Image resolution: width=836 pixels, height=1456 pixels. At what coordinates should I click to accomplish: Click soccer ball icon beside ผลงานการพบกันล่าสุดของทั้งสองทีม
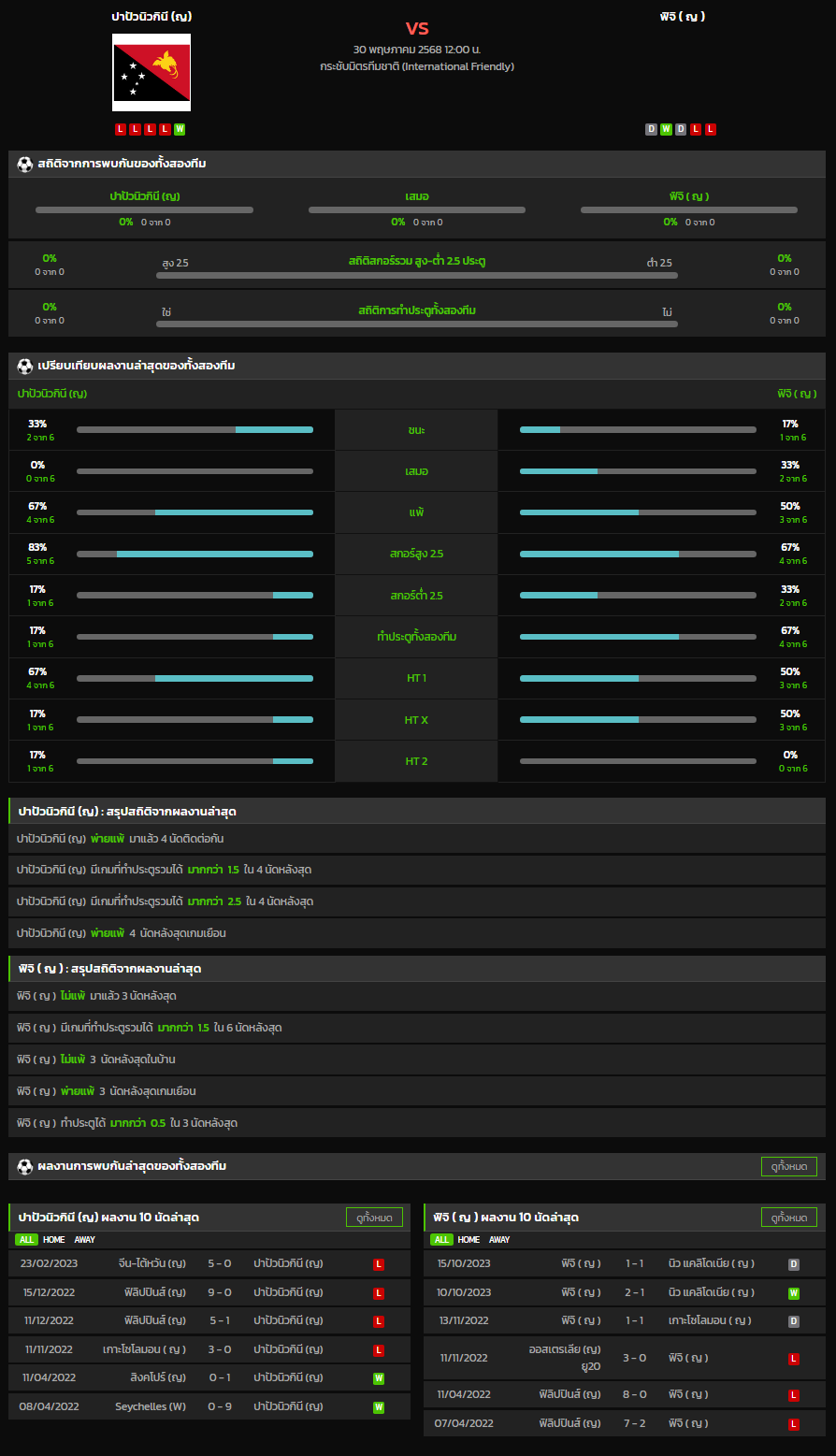(x=25, y=1166)
